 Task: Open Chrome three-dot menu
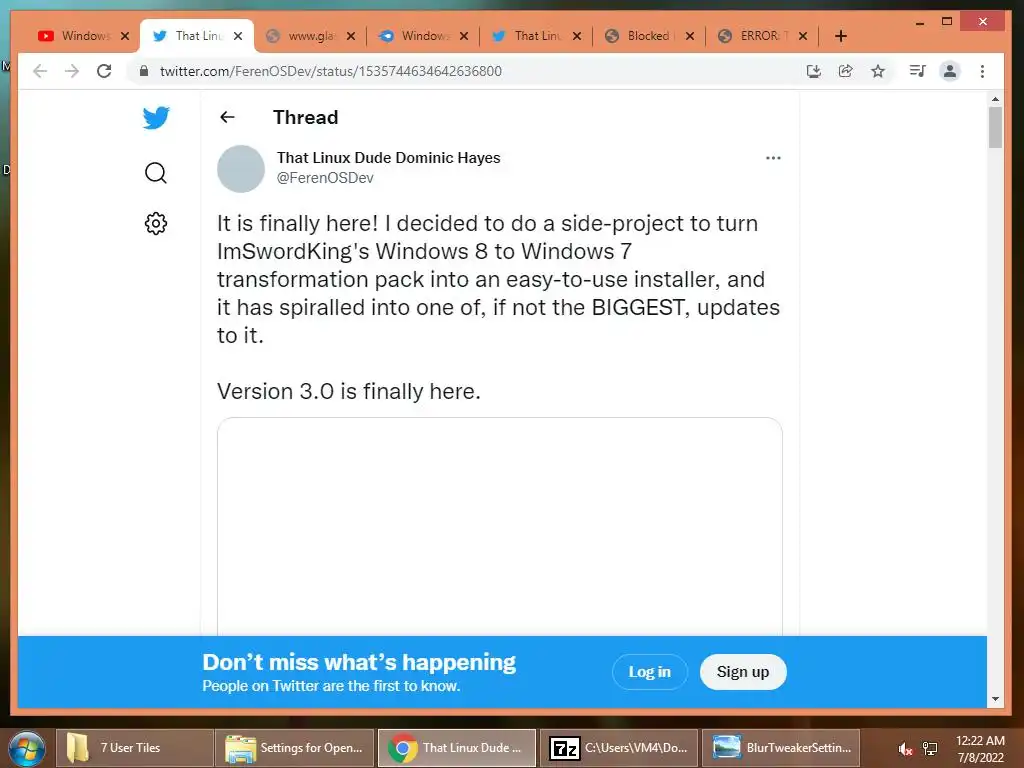[x=982, y=71]
